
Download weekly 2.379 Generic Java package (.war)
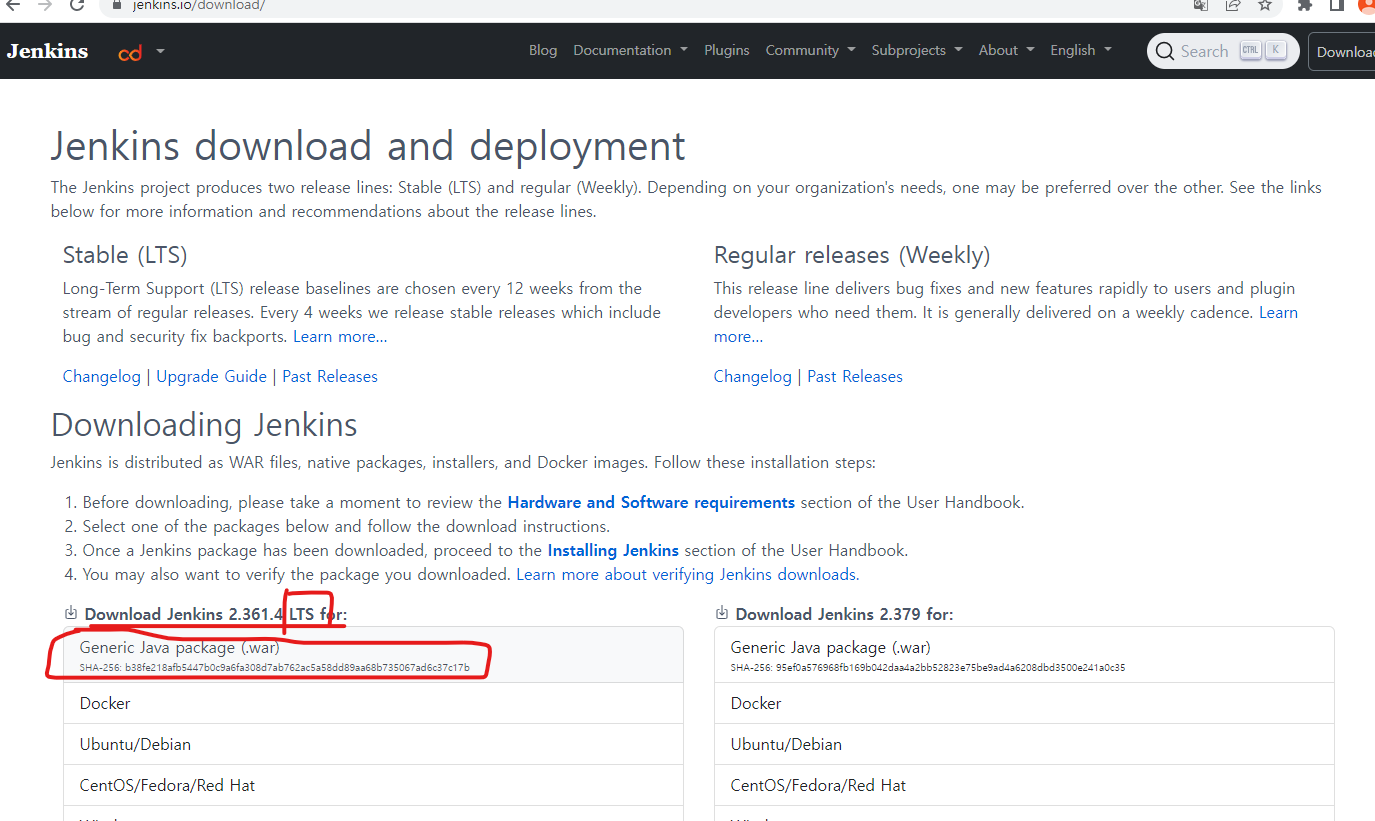click(1025, 655)
